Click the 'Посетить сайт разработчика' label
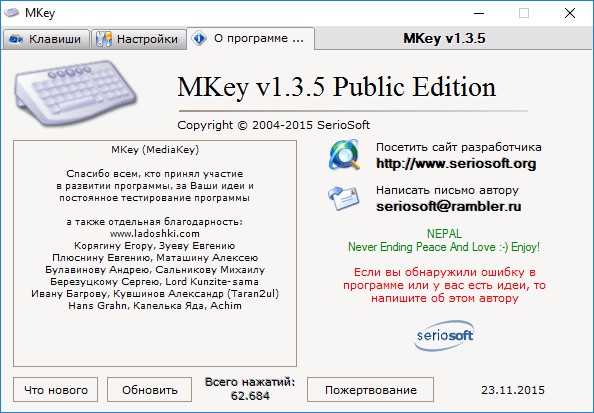Screen dimensions: 594x413 tap(458, 147)
